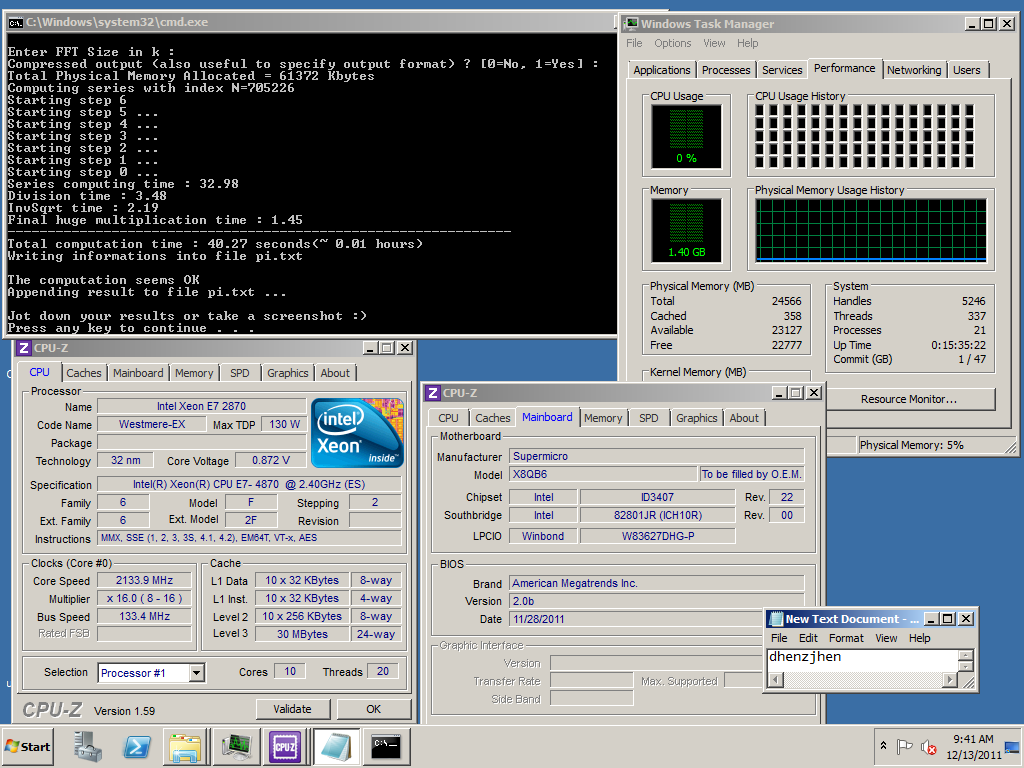Image resolution: width=1024 pixels, height=768 pixels.
Task: Open Mainboard tab in left CPU-Z window
Action: click(x=138, y=373)
